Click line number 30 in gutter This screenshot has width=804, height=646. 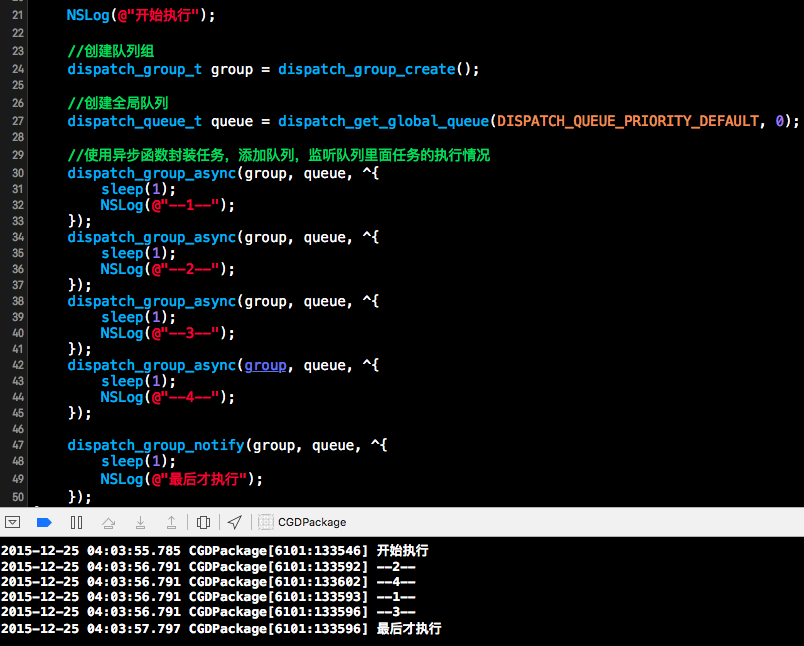18,173
